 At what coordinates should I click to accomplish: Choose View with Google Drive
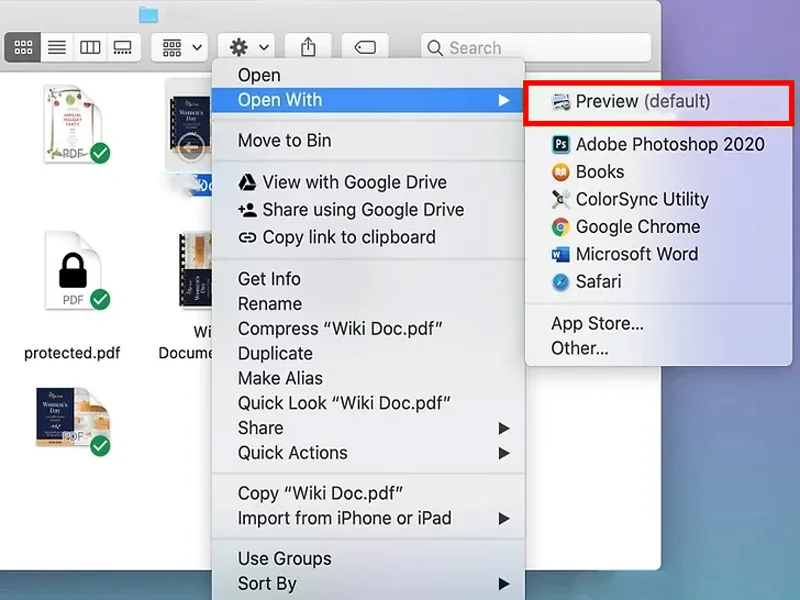[368, 182]
